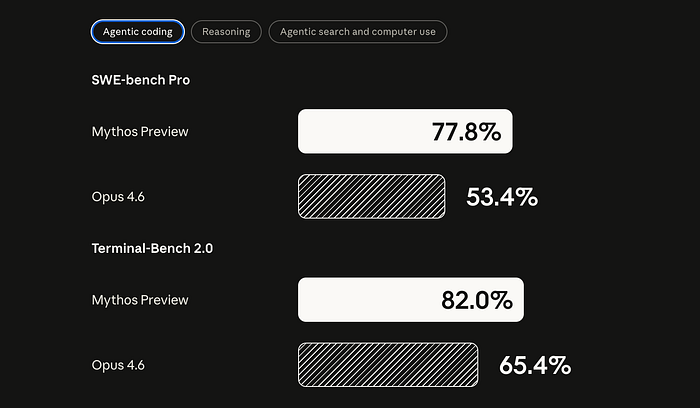Image resolution: width=700 pixels, height=408 pixels.
Task: Click the SWE-bench Pro heading
Action: click(140, 80)
